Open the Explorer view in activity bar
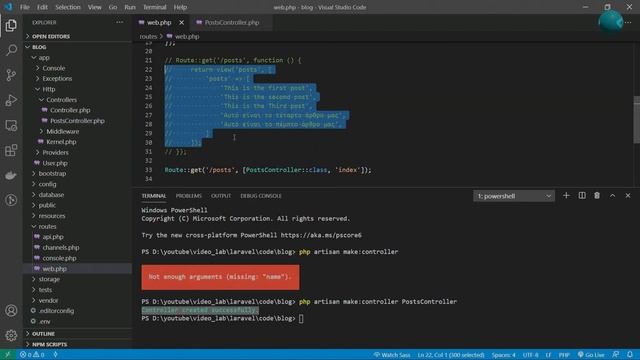Screen dimensions: 640x360 click(x=11, y=25)
